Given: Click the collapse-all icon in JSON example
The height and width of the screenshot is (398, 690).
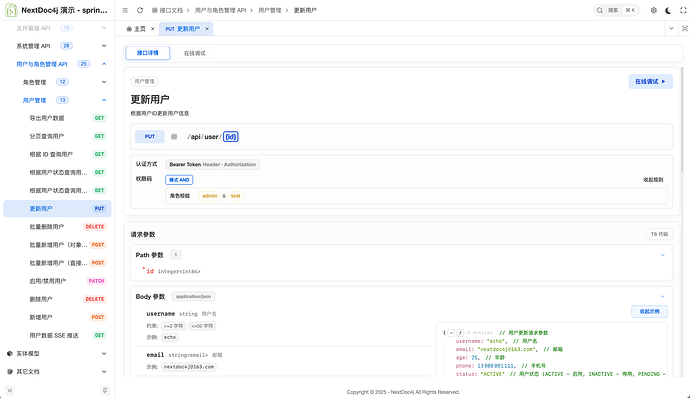Looking at the screenshot, I should click(451, 333).
